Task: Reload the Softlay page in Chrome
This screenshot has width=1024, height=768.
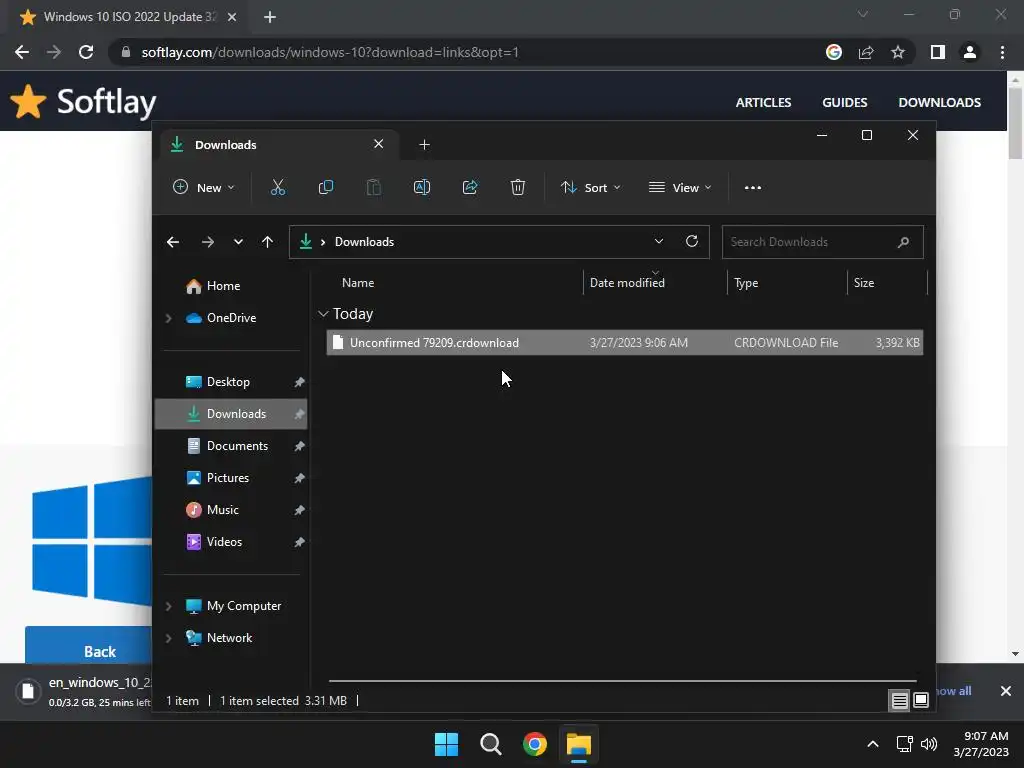Action: tap(86, 52)
